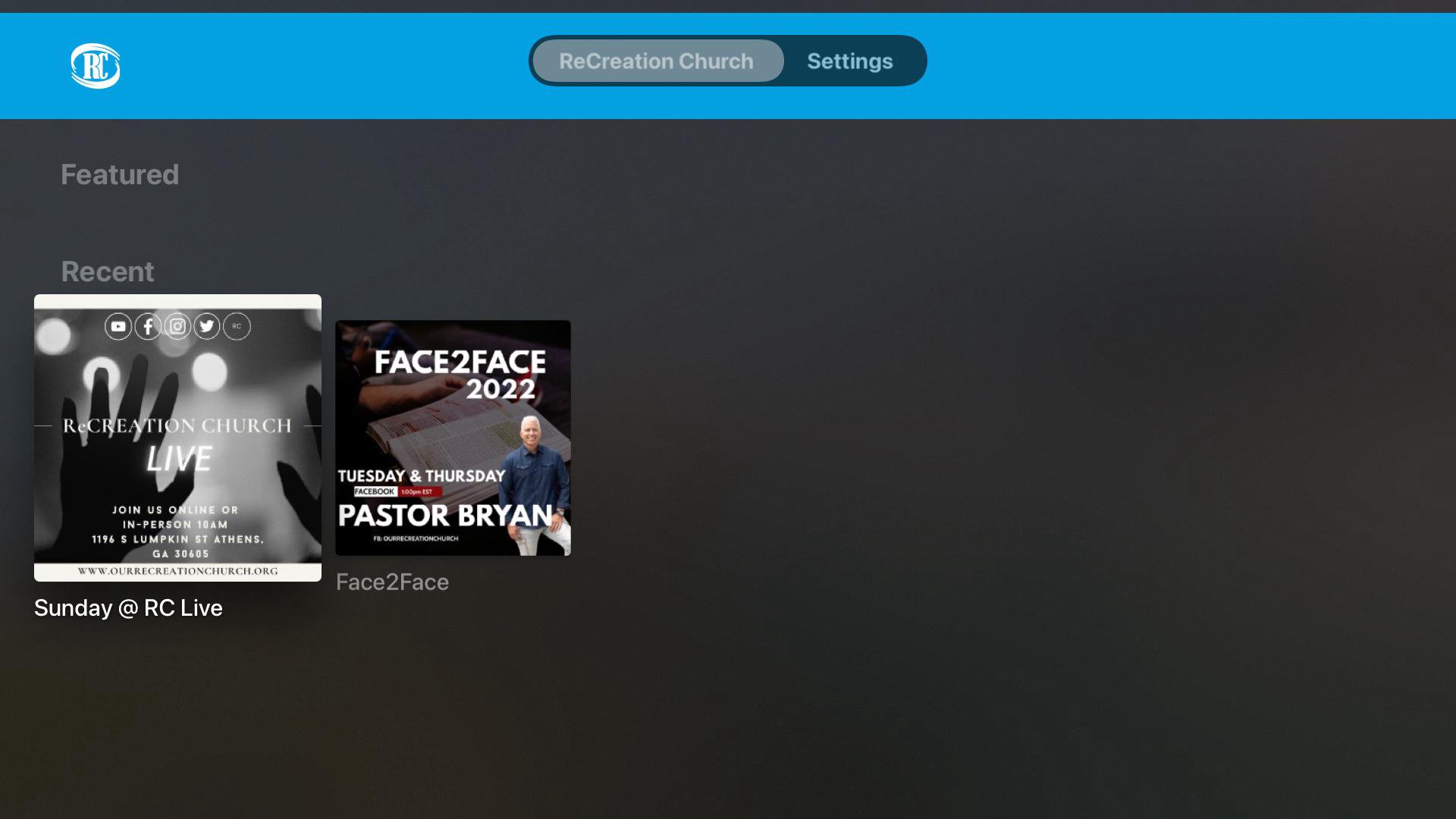Click the Instagram icon on live poster
This screenshot has height=819, width=1456.
[x=177, y=327]
